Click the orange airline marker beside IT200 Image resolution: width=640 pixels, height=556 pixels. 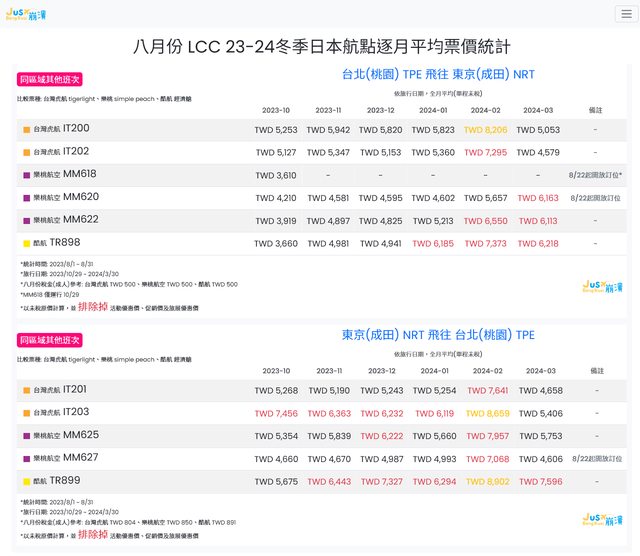pos(27,130)
